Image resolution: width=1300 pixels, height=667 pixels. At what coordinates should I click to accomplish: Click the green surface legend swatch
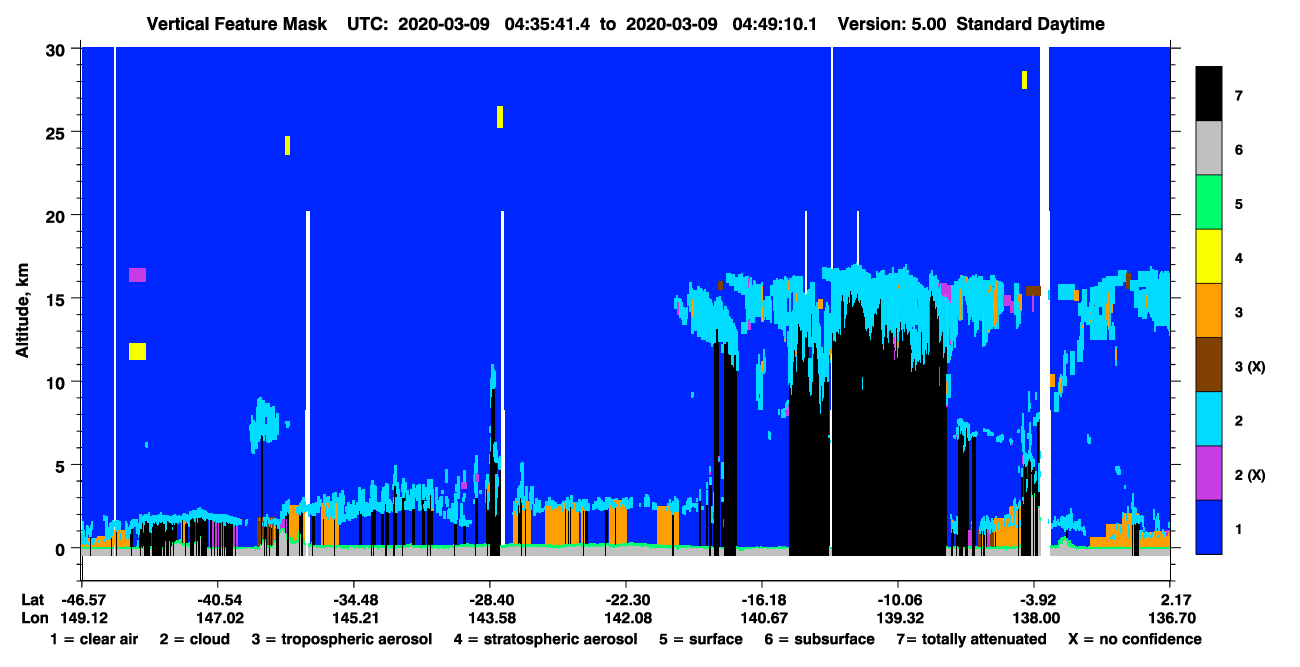click(1209, 202)
